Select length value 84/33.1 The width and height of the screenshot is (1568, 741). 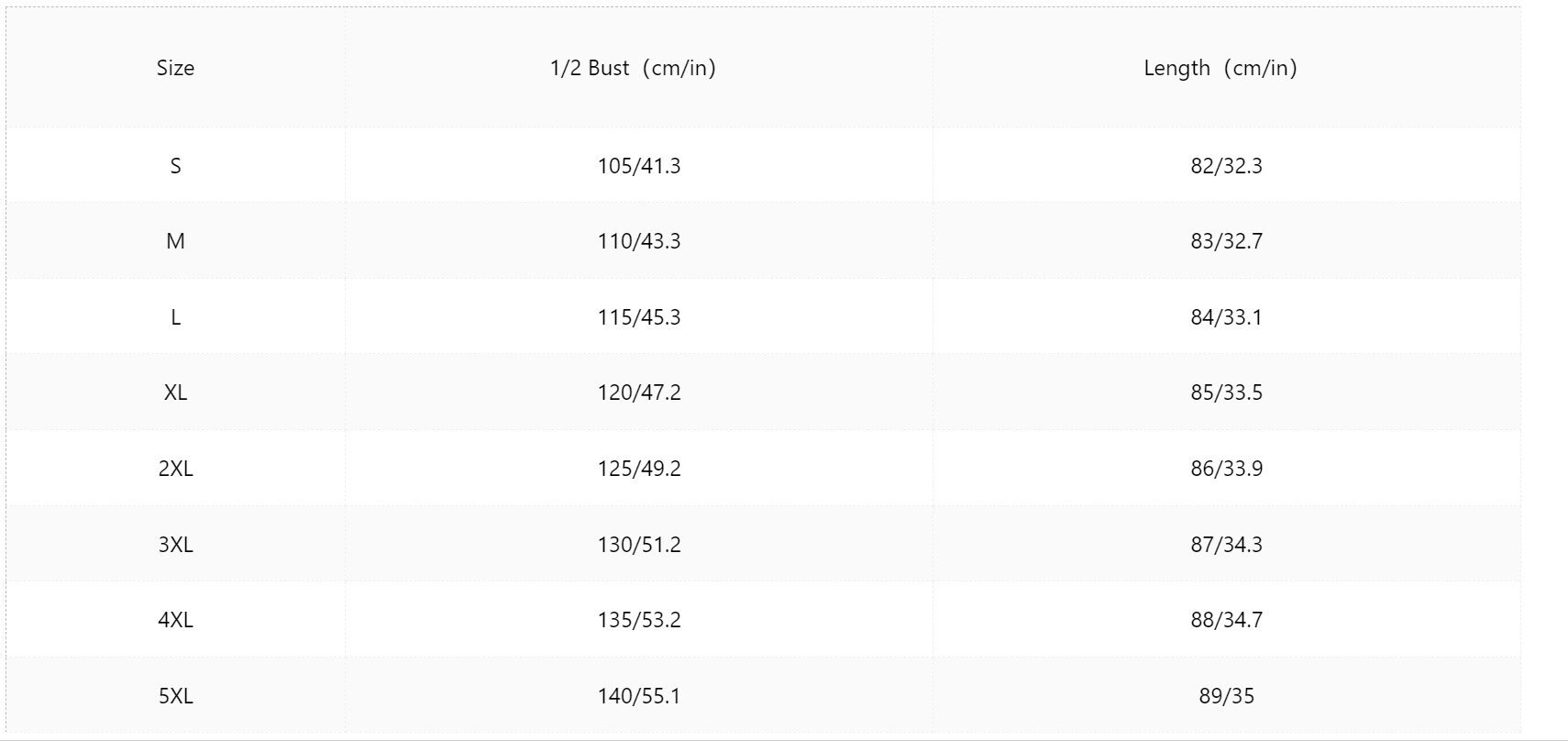point(1226,317)
